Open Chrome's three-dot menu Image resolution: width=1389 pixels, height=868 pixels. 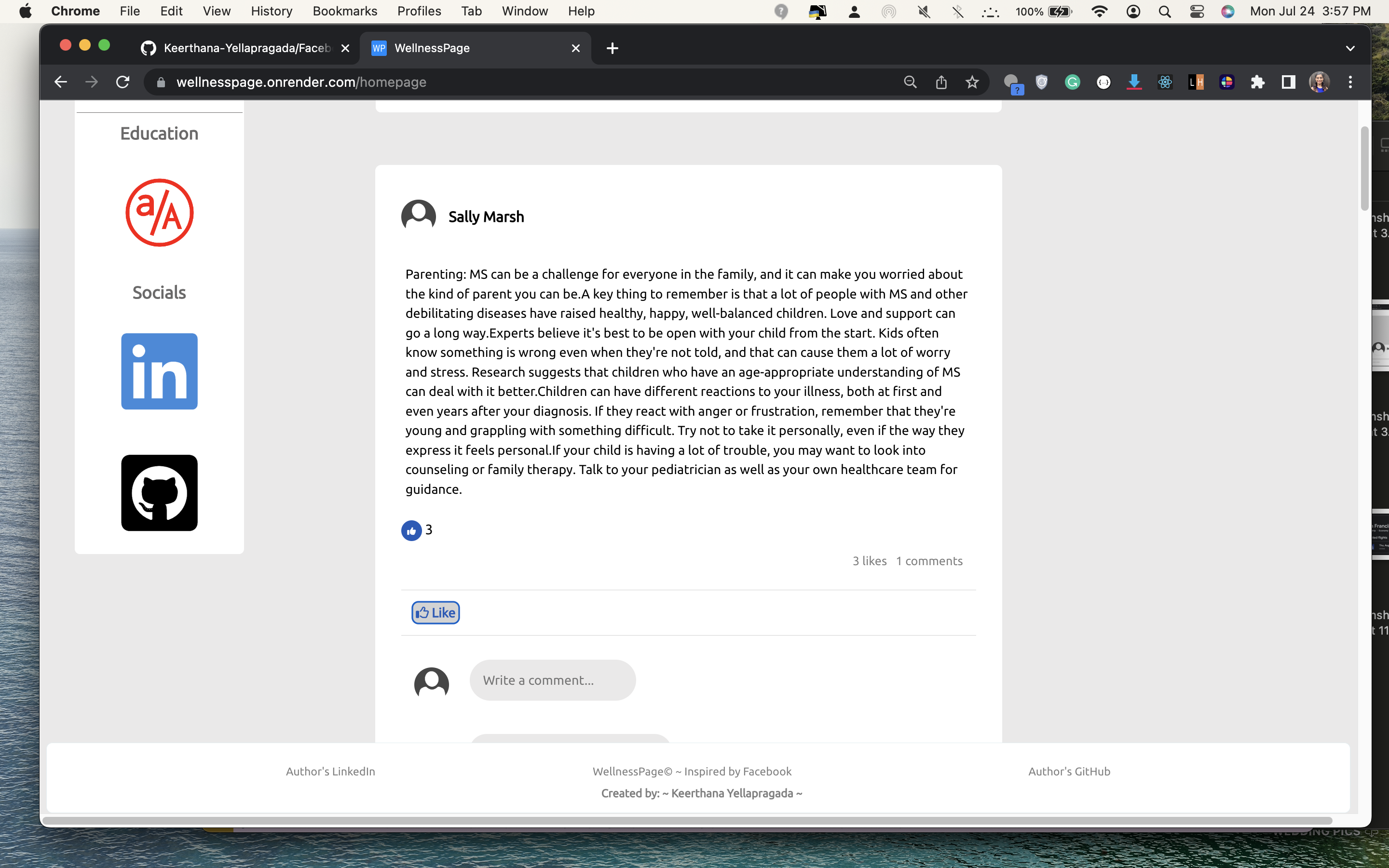pyautogui.click(x=1350, y=82)
